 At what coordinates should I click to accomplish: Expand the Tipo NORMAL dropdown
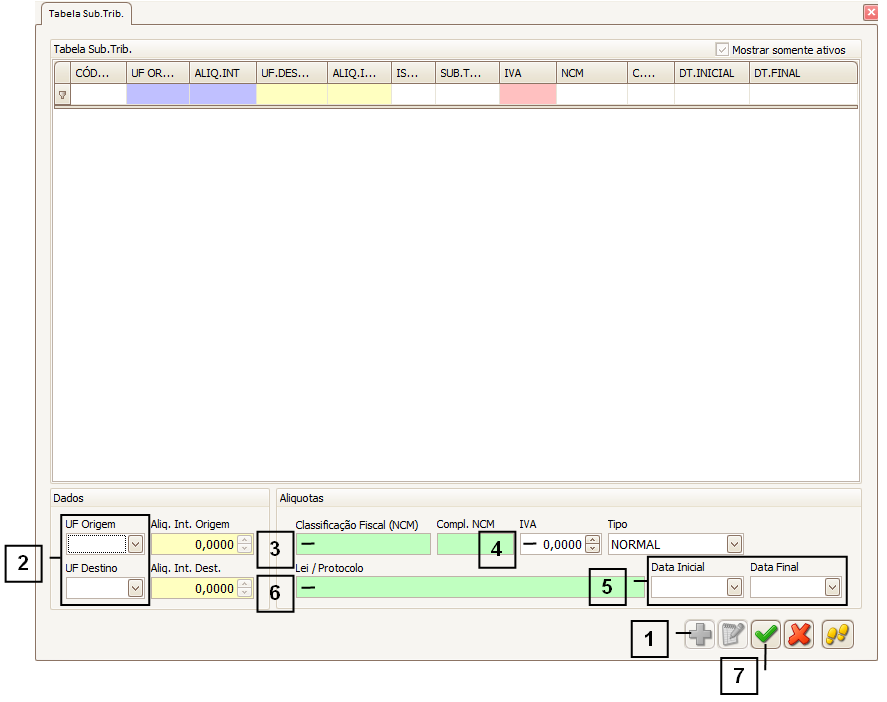pyautogui.click(x=735, y=544)
